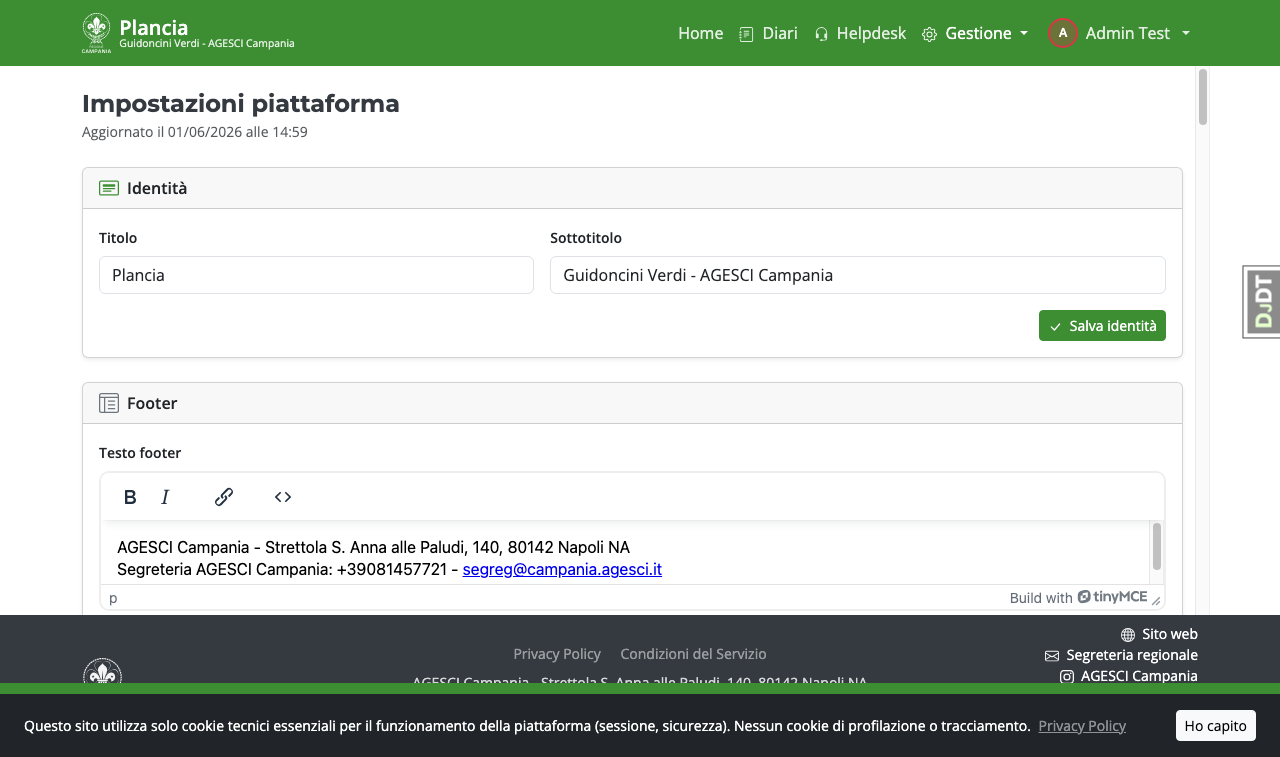Click the Titolo input field

point(316,275)
